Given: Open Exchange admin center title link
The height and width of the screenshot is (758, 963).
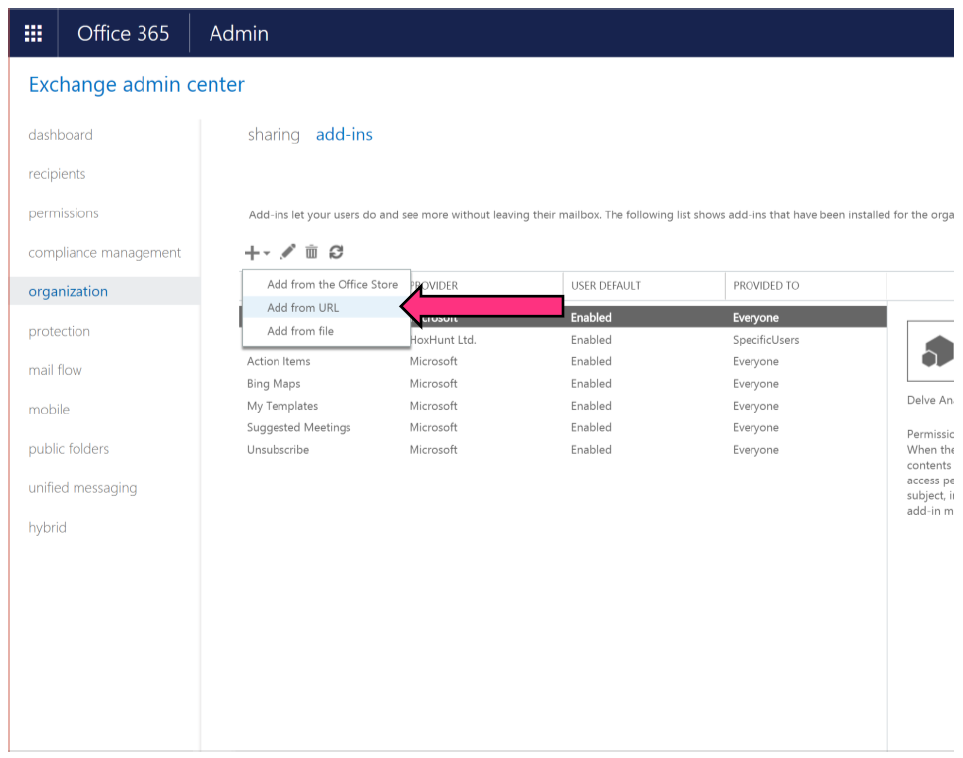Looking at the screenshot, I should pyautogui.click(x=136, y=84).
